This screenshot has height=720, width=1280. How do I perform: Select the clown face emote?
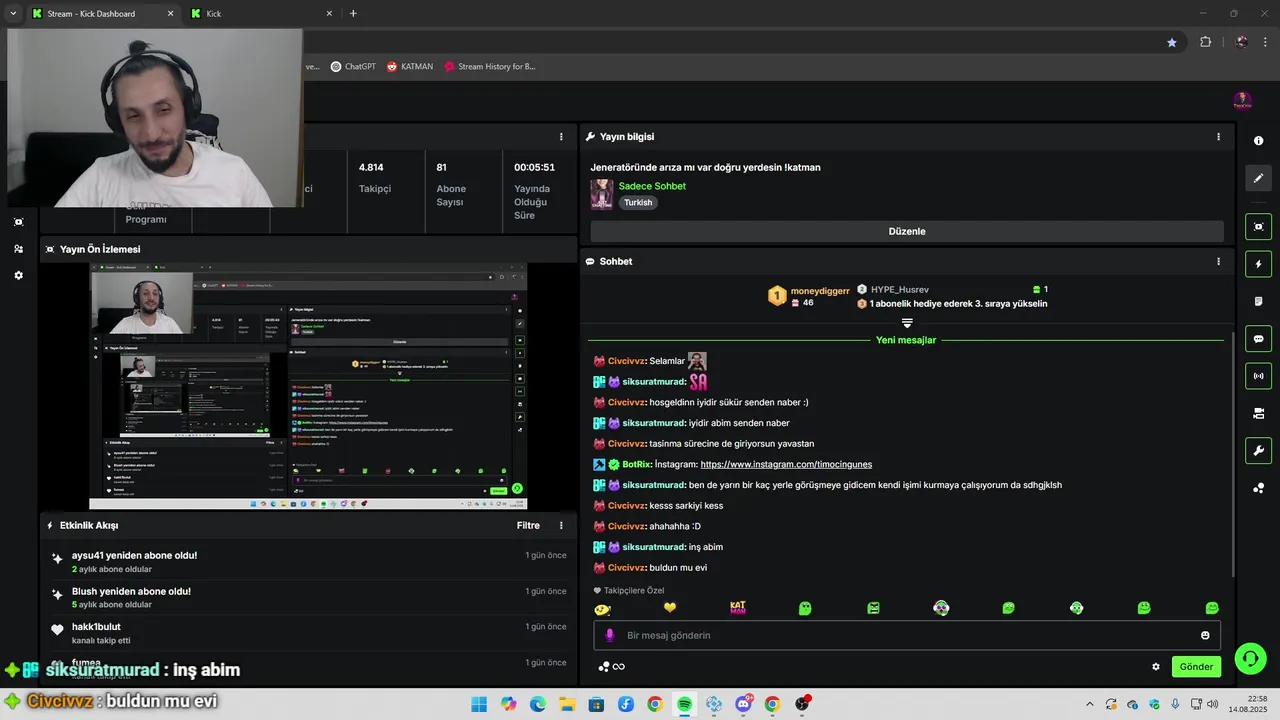(x=941, y=608)
